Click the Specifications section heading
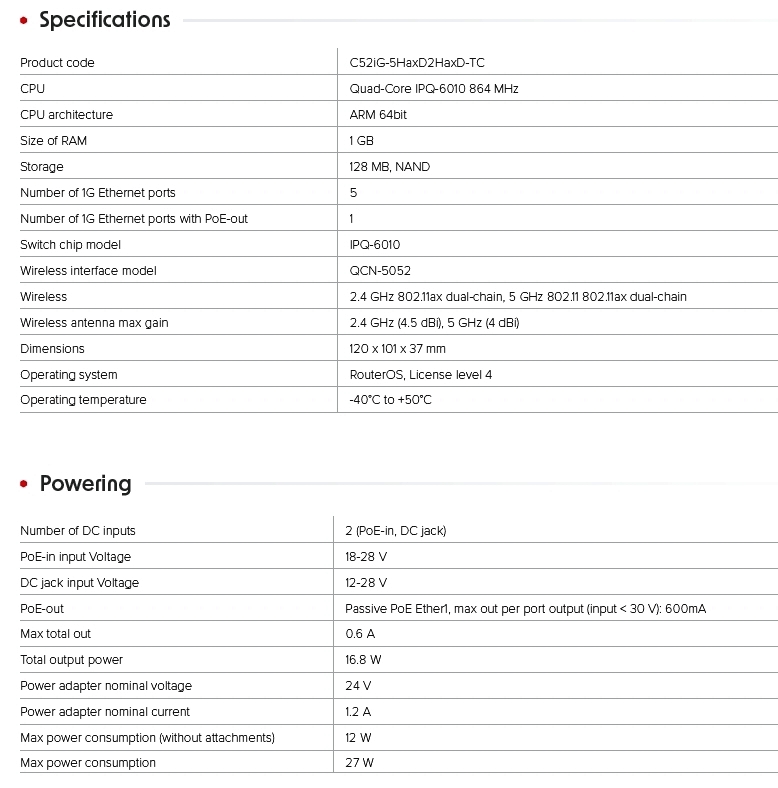The width and height of the screenshot is (778, 788). tap(105, 20)
